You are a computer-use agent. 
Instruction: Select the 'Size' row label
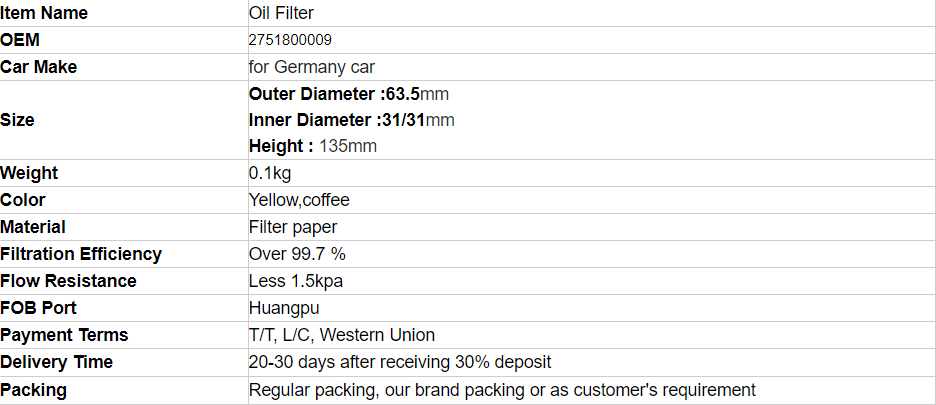click(x=17, y=120)
